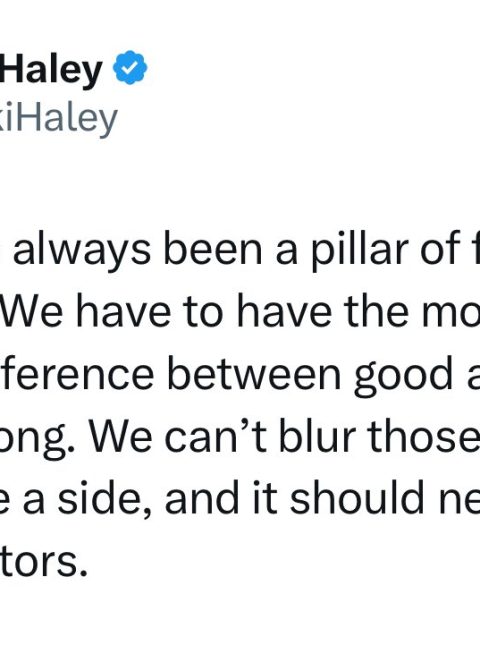Open the gray iHaley username handle

click(x=59, y=120)
